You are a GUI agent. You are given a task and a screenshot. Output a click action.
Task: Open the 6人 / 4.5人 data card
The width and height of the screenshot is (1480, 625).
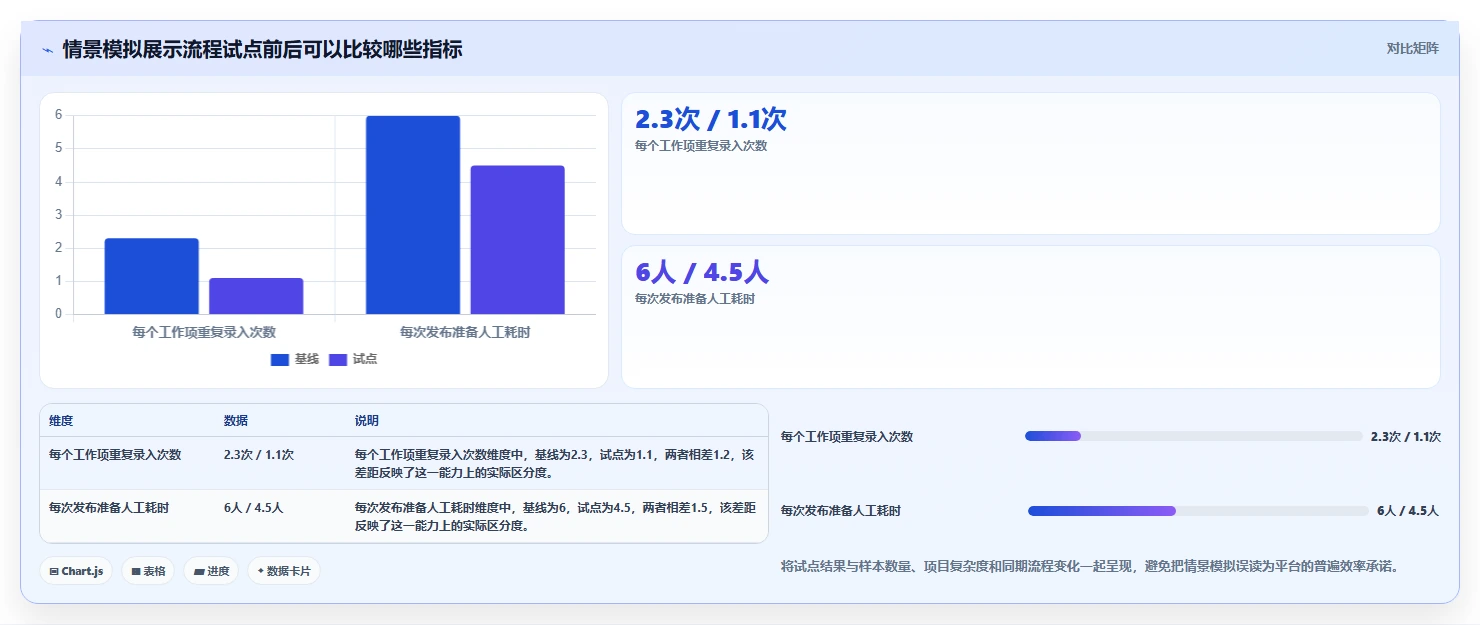[x=1031, y=317]
